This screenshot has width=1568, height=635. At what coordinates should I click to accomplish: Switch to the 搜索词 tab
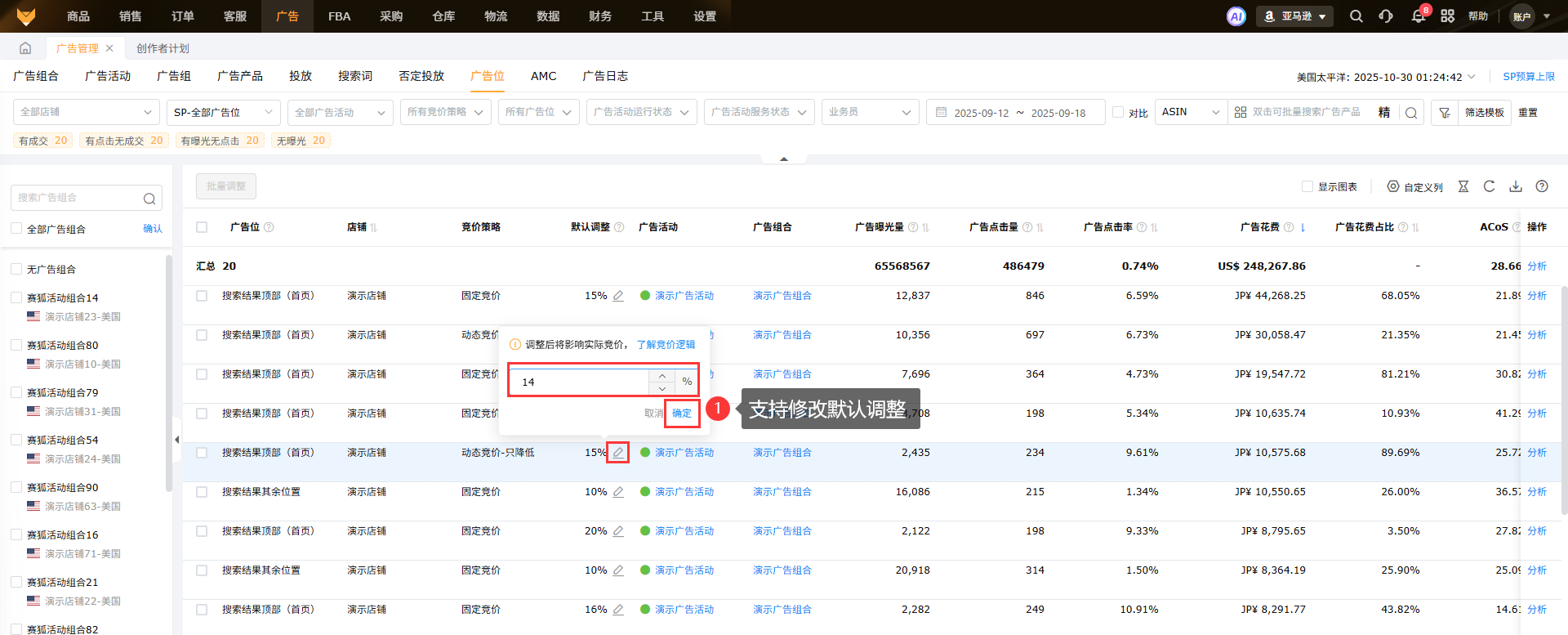pos(355,76)
